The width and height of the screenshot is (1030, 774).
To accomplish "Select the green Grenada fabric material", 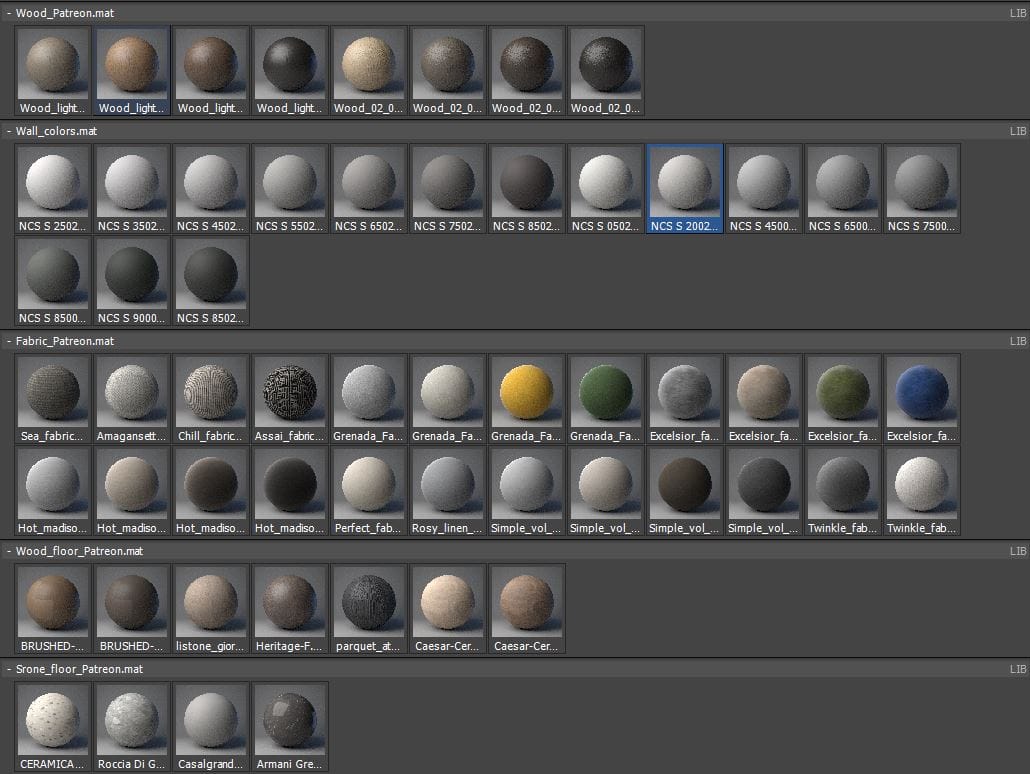I will tap(606, 391).
